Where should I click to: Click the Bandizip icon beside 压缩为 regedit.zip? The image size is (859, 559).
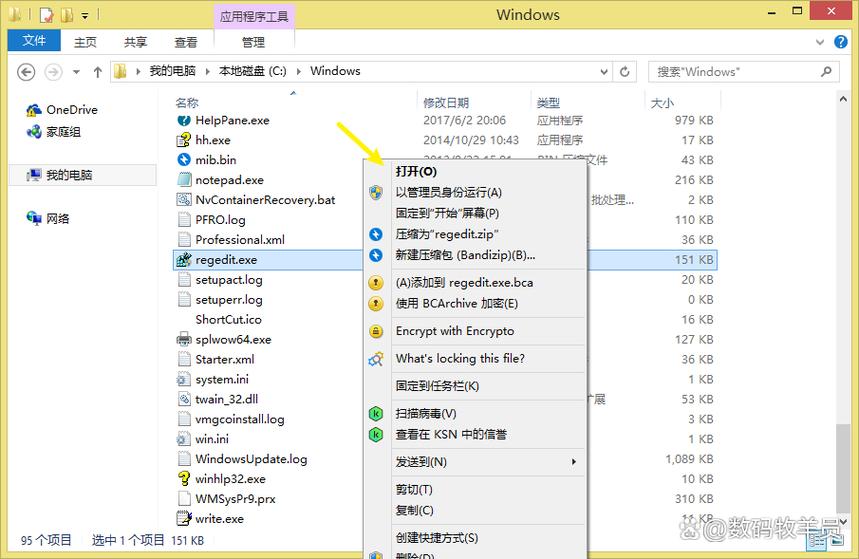pos(376,235)
